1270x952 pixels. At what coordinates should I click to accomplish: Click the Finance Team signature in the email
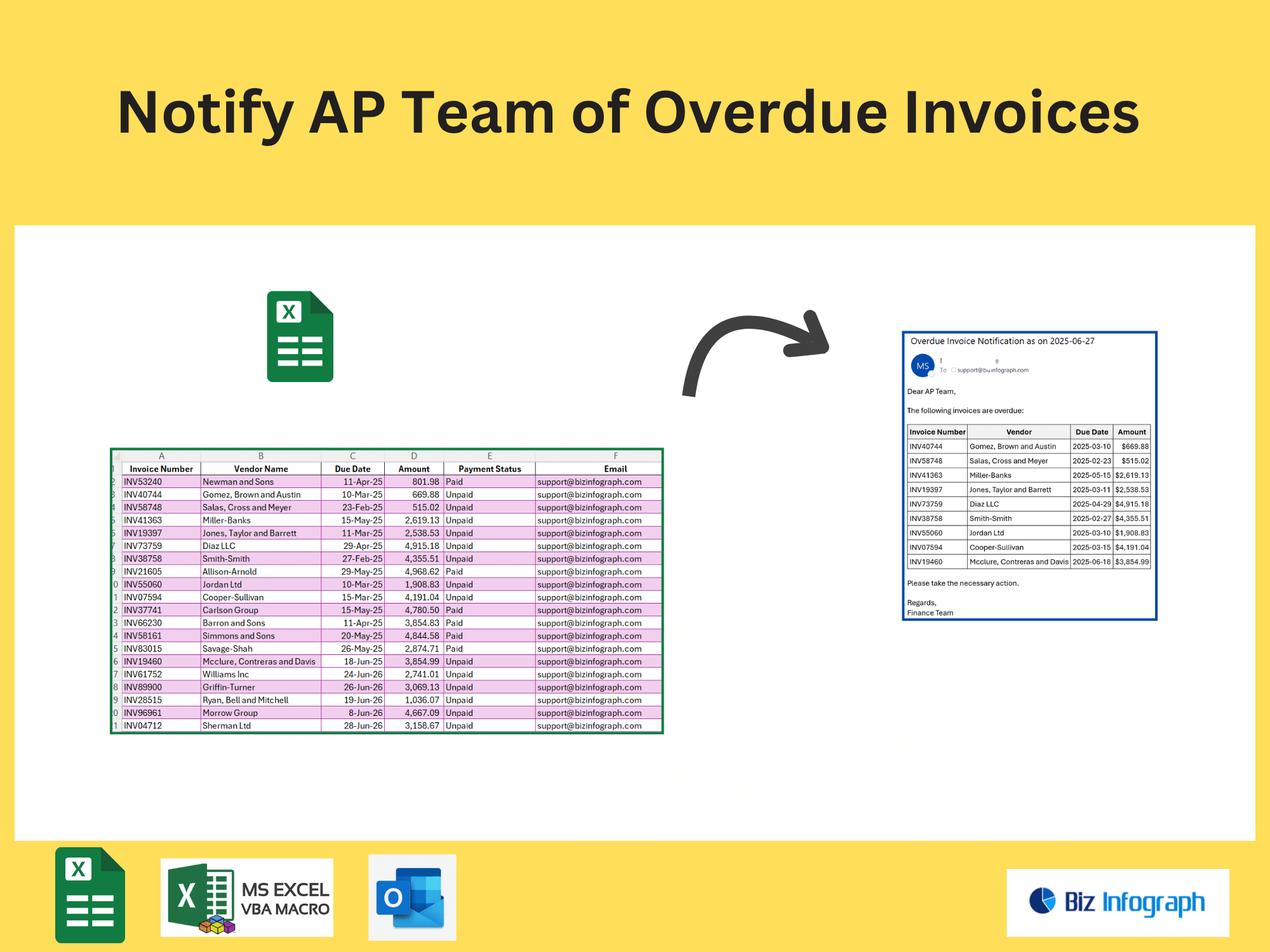930,613
